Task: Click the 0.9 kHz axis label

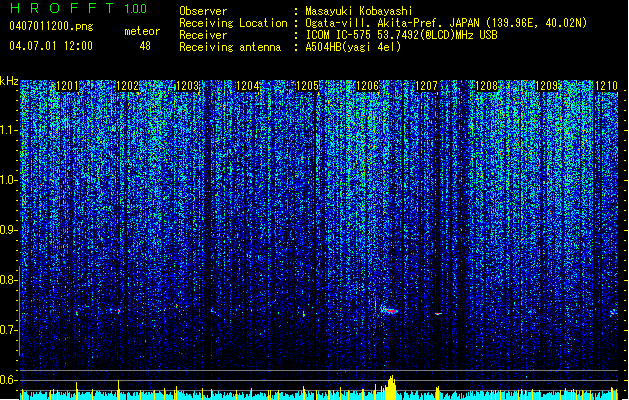Action: coord(7,230)
